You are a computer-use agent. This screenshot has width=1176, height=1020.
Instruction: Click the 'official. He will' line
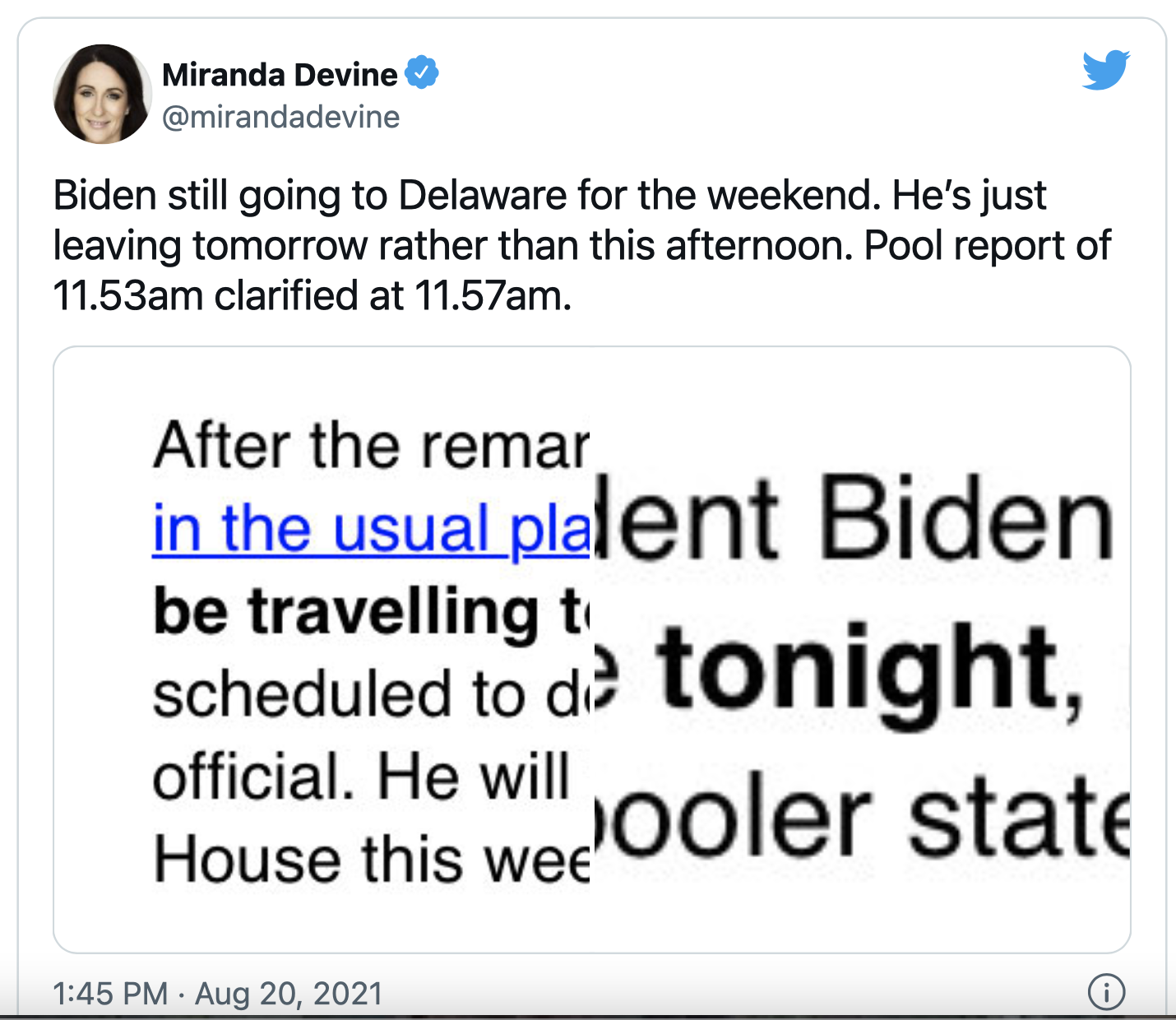[361, 777]
